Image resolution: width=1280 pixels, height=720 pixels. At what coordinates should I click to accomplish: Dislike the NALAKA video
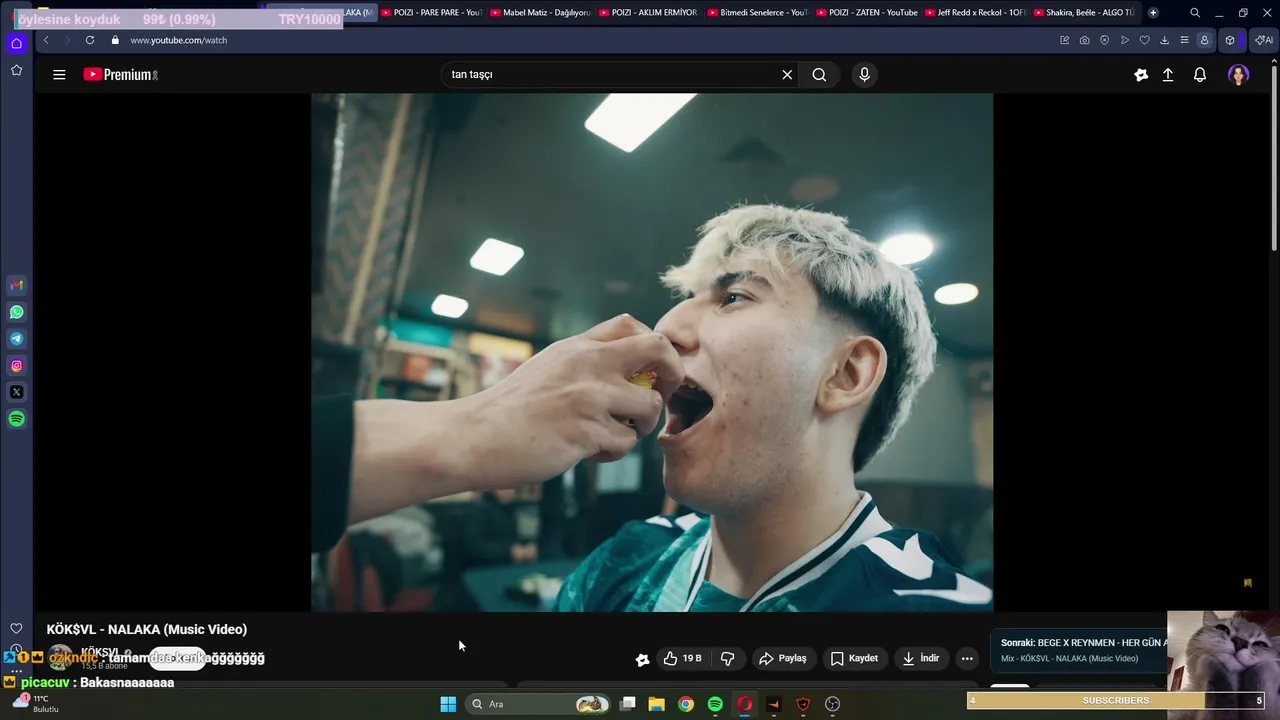pyautogui.click(x=727, y=658)
